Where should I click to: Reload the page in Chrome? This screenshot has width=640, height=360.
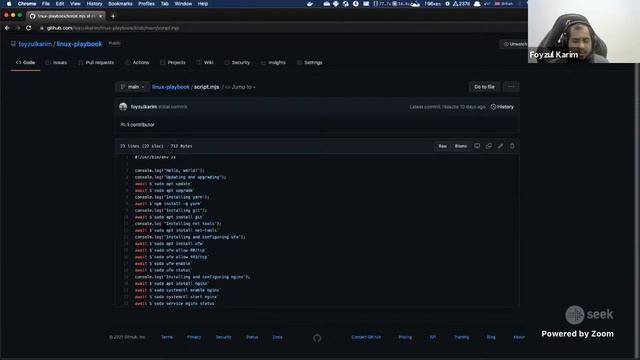29,28
